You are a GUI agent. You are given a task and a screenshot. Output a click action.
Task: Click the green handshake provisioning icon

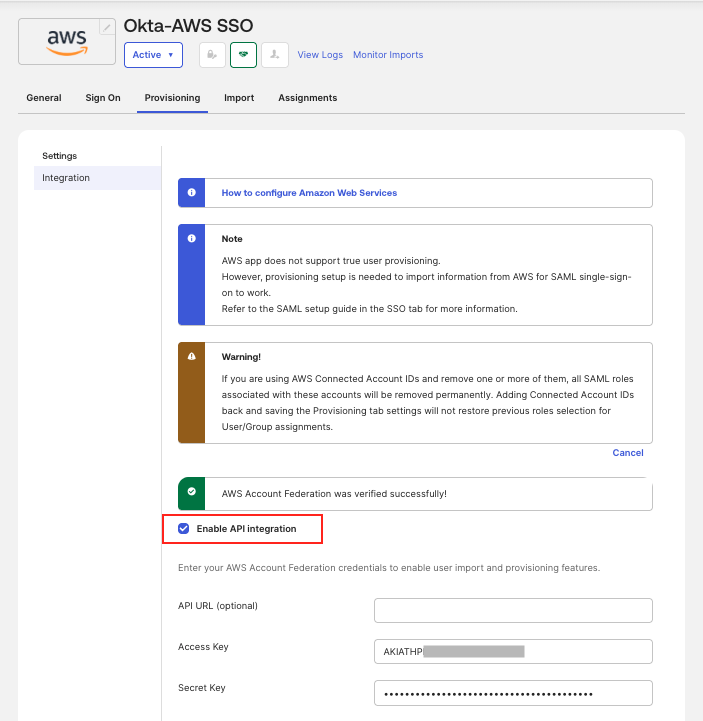coord(243,55)
